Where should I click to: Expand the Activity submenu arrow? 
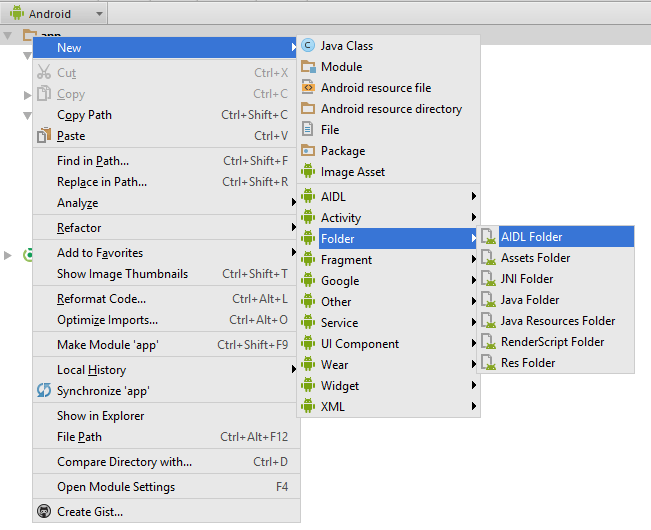coord(473,218)
